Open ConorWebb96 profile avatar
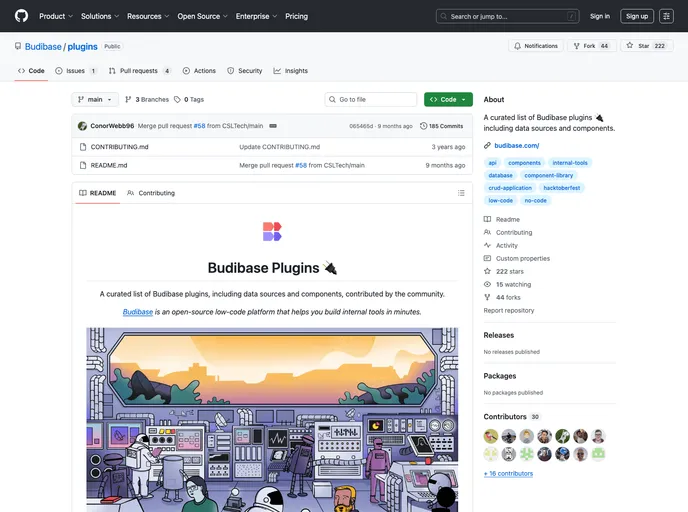Viewport: 688px width, 512px height. 82,126
